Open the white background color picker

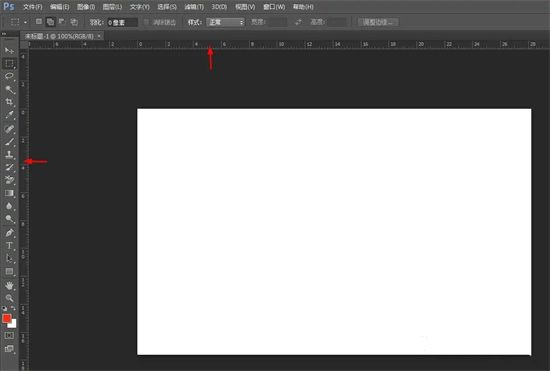tap(13, 324)
